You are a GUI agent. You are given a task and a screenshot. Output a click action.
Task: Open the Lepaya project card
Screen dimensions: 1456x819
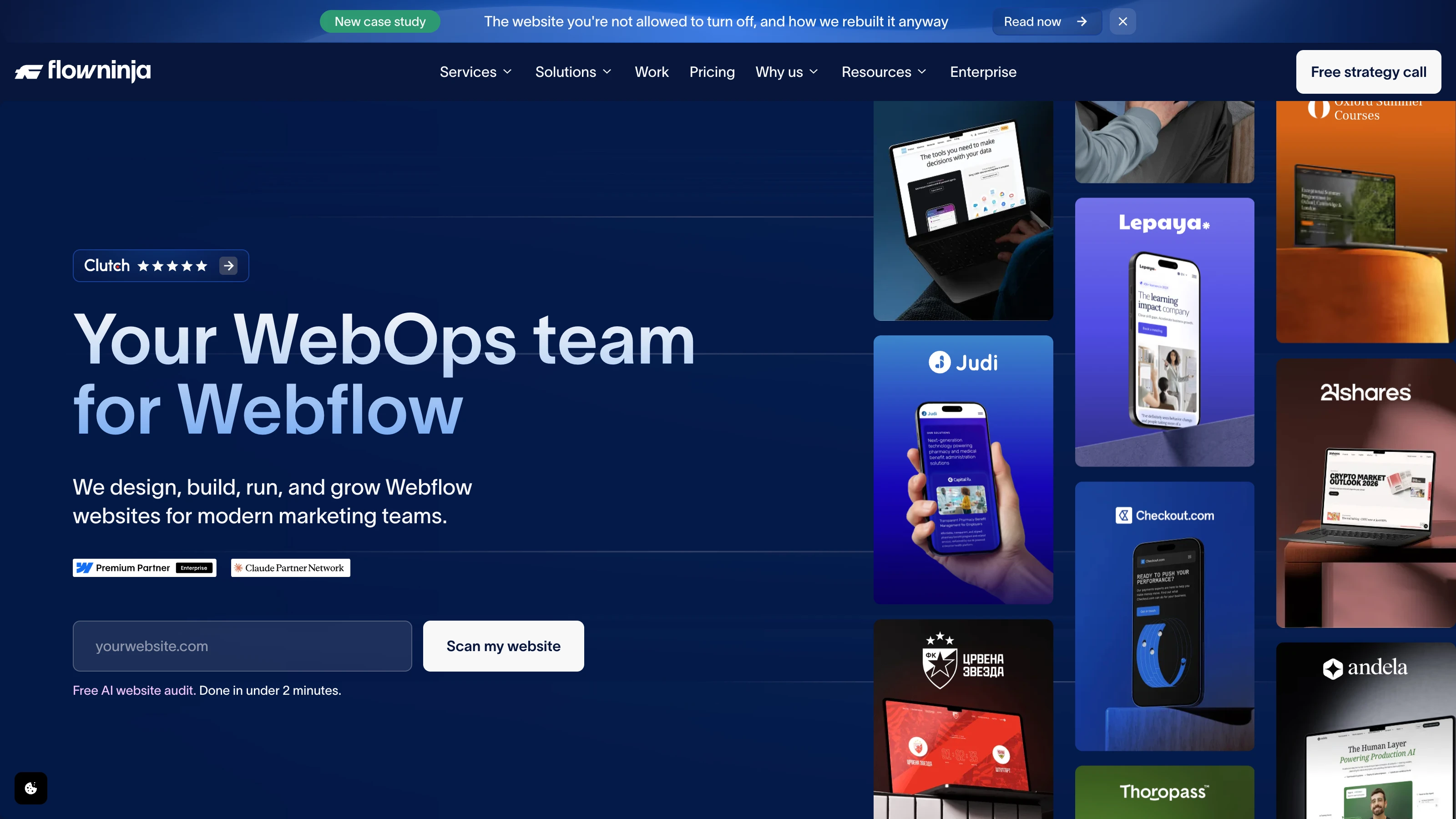click(1164, 332)
